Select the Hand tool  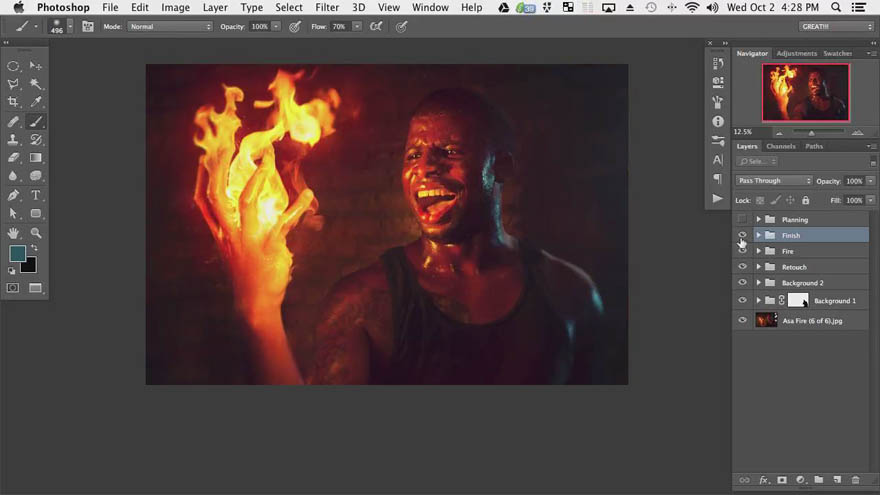tap(13, 232)
